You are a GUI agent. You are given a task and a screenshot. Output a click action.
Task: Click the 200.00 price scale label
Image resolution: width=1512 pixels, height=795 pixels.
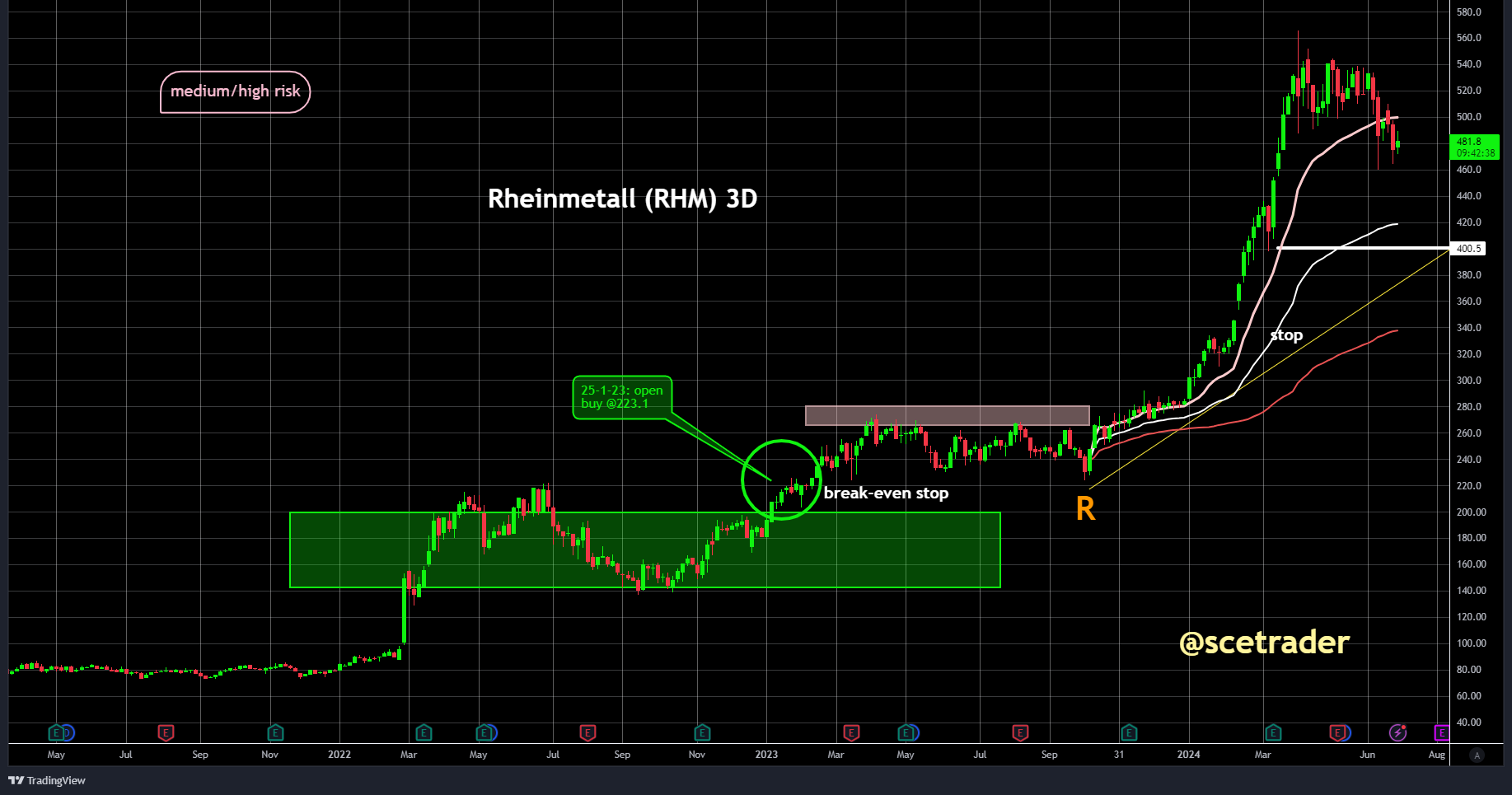(x=1471, y=512)
